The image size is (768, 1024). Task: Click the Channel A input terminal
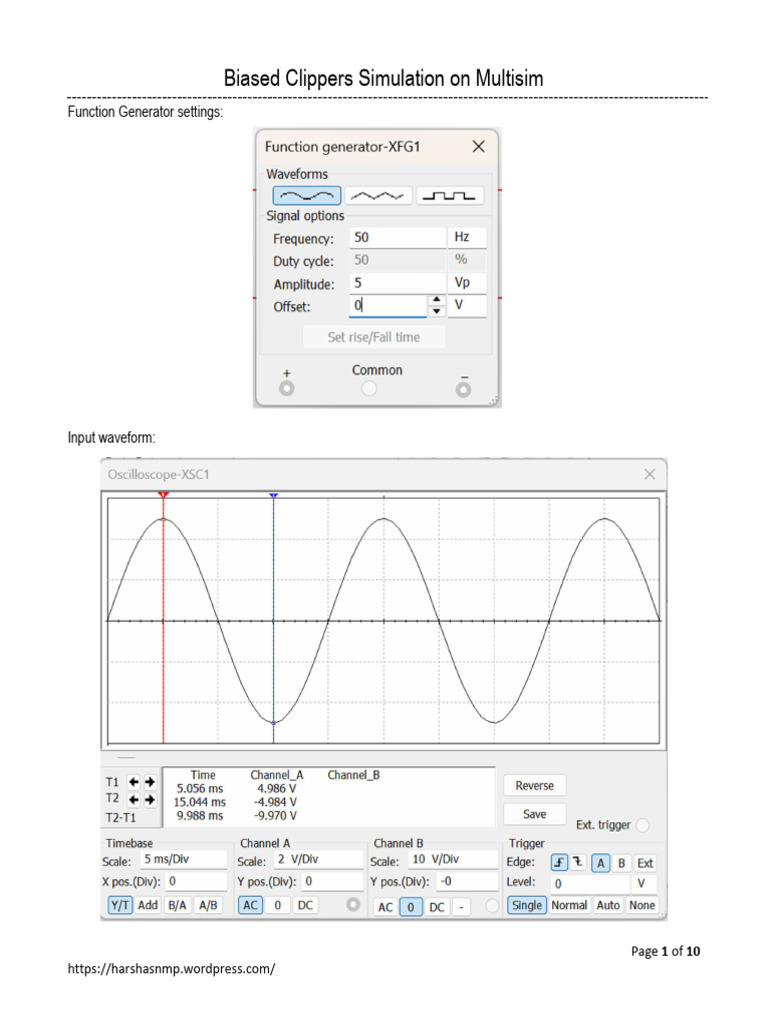pyautogui.click(x=353, y=904)
